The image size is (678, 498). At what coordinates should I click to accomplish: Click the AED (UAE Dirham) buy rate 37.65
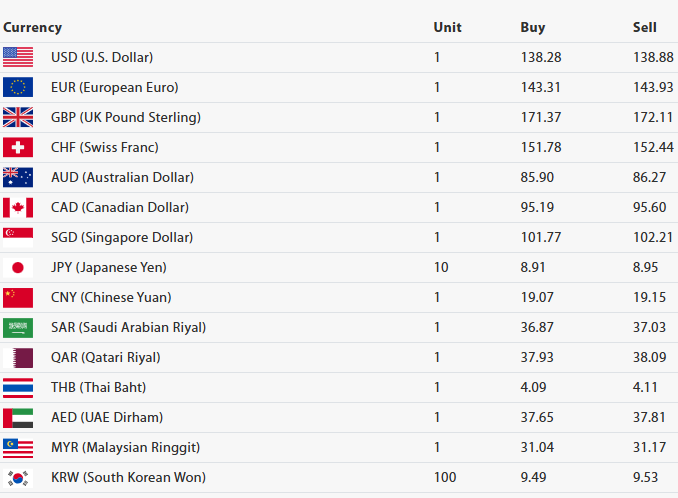[x=537, y=418]
